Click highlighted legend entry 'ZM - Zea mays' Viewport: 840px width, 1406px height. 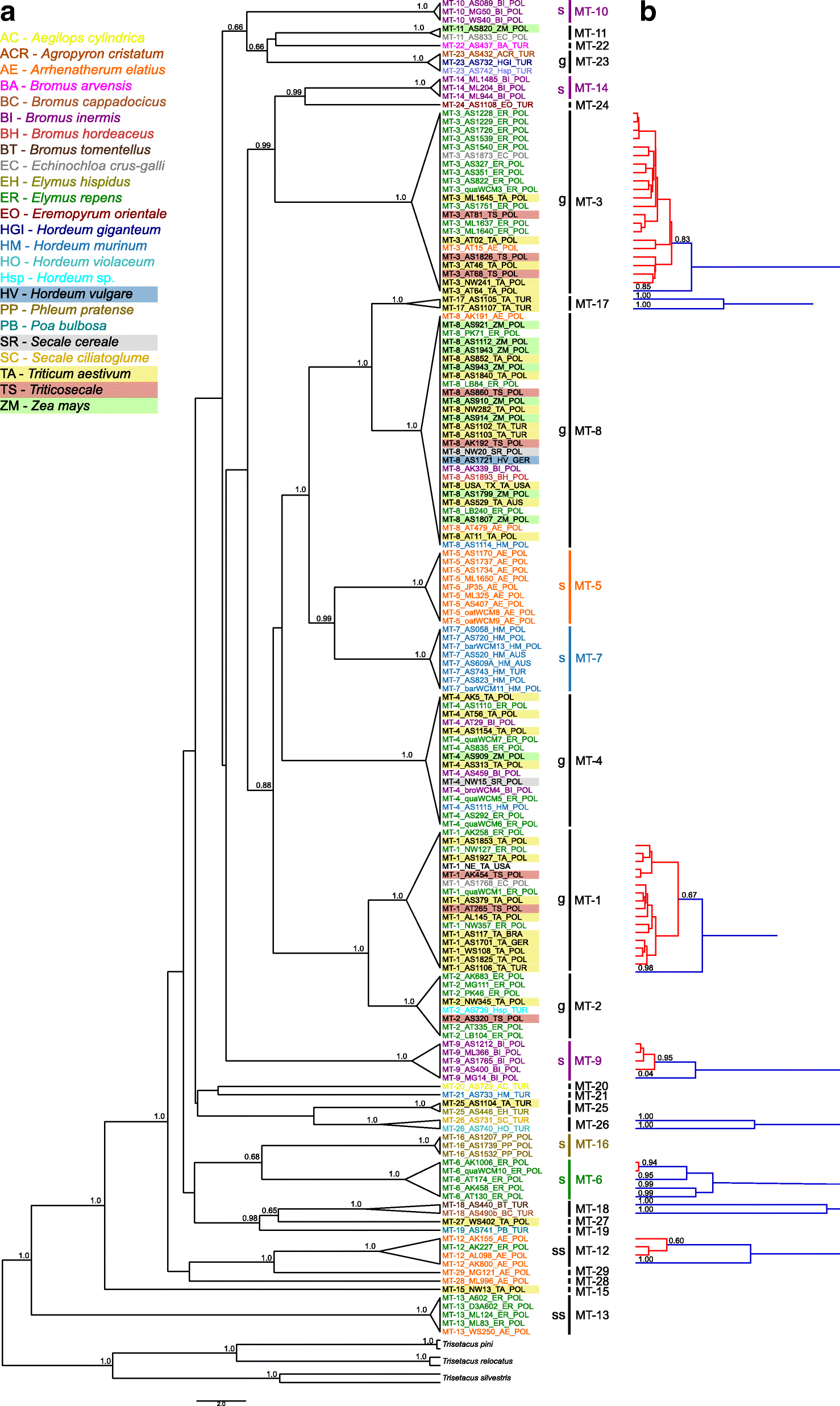click(79, 406)
